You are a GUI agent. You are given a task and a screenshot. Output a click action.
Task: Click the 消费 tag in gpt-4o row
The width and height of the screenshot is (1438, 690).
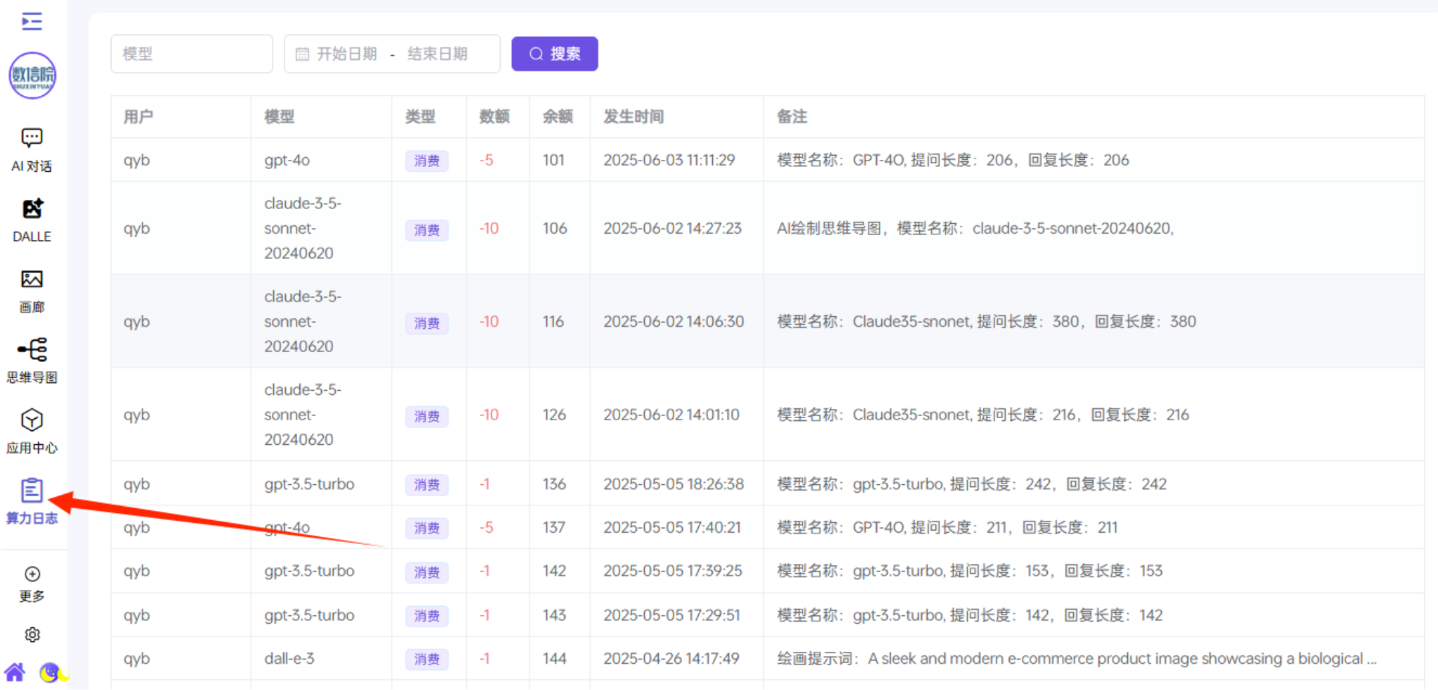click(427, 161)
